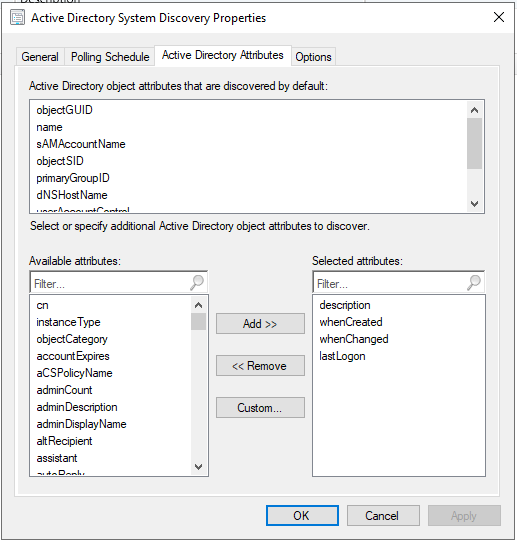Screen dimensions: 517x542
Task: Select adminDisplayName in Available attributes
Action: (x=81, y=424)
